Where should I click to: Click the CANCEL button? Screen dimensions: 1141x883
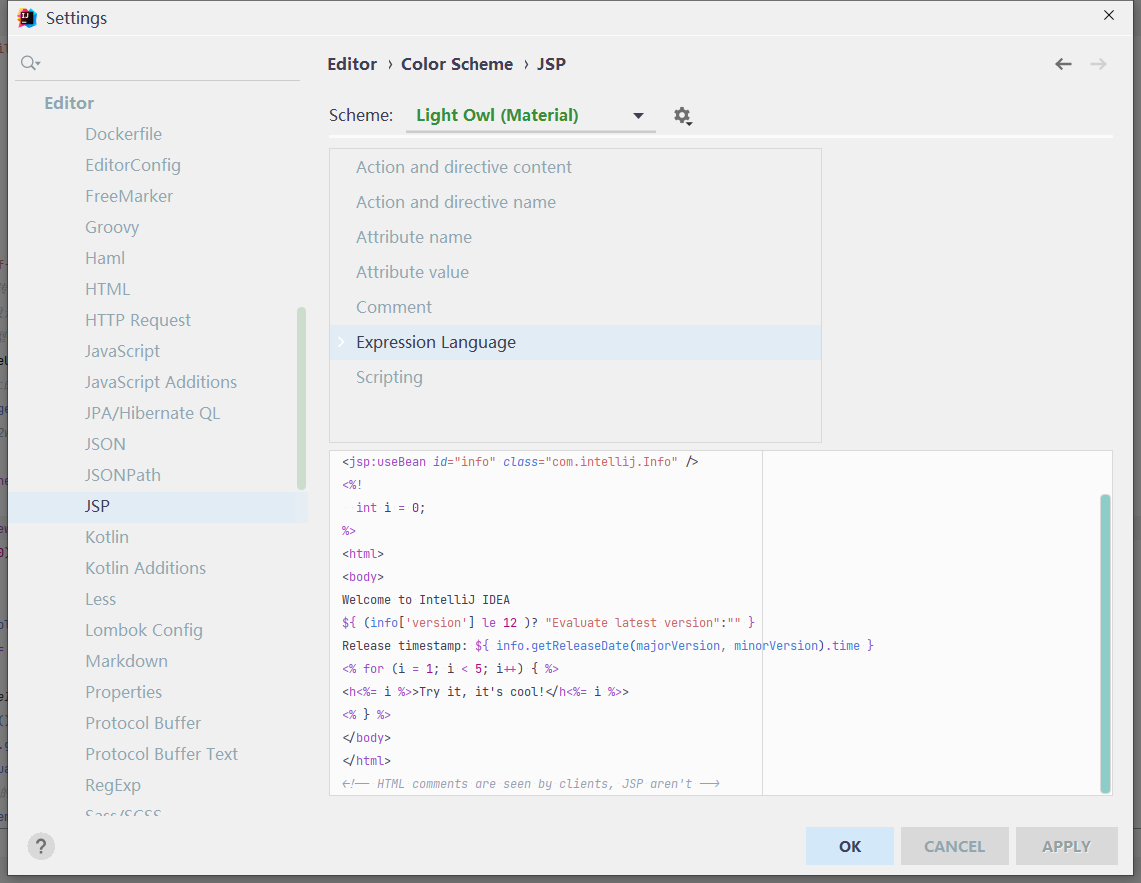click(x=954, y=846)
